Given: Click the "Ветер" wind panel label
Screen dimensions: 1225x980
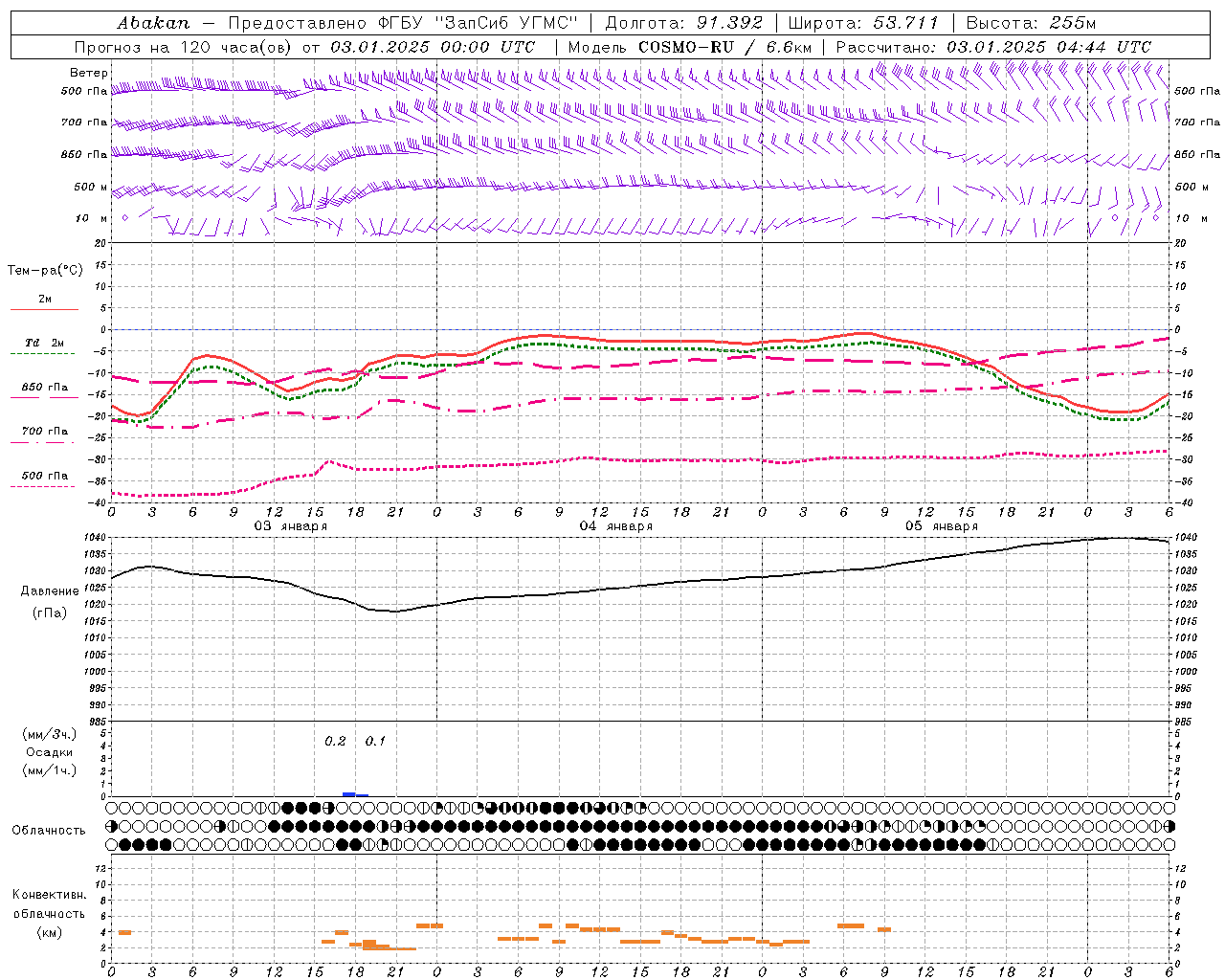Looking at the screenshot, I should point(88,73).
